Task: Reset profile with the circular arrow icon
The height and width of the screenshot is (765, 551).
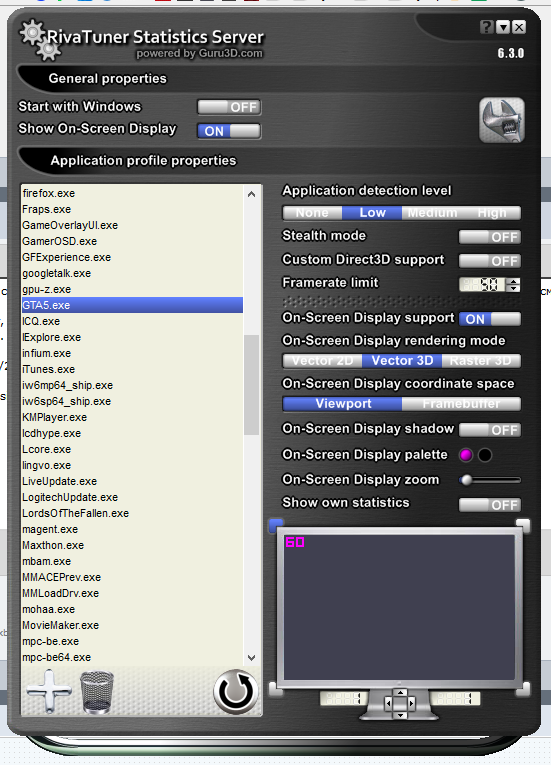Action: click(236, 692)
